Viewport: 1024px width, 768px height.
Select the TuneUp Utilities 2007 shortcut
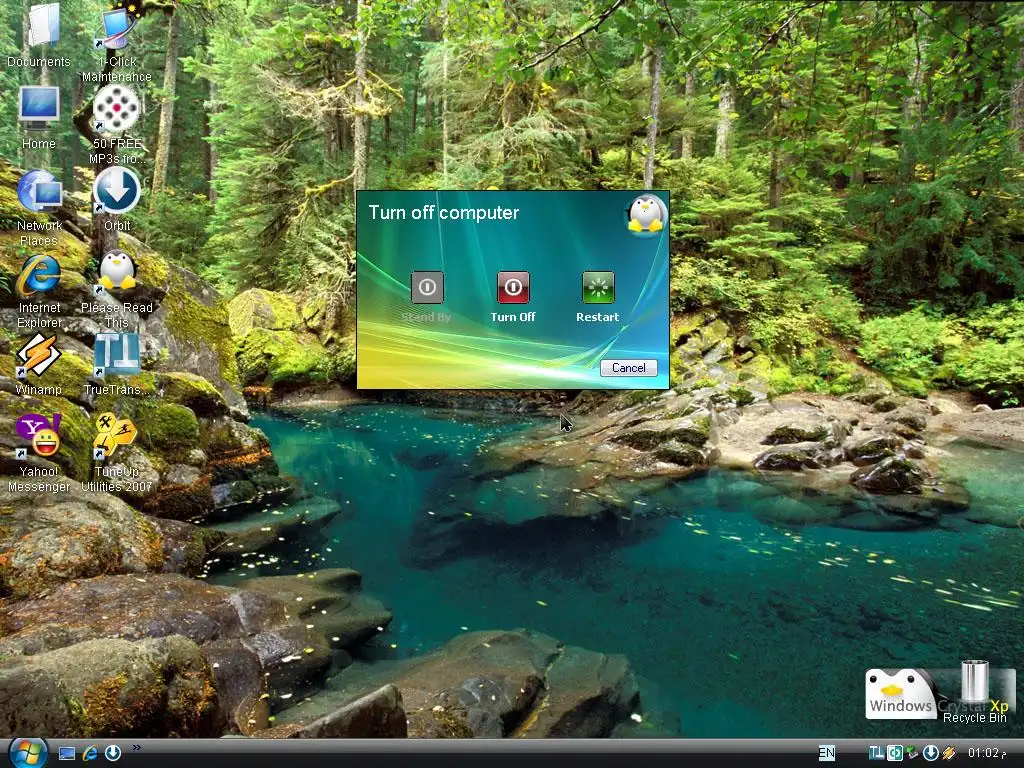pos(117,453)
